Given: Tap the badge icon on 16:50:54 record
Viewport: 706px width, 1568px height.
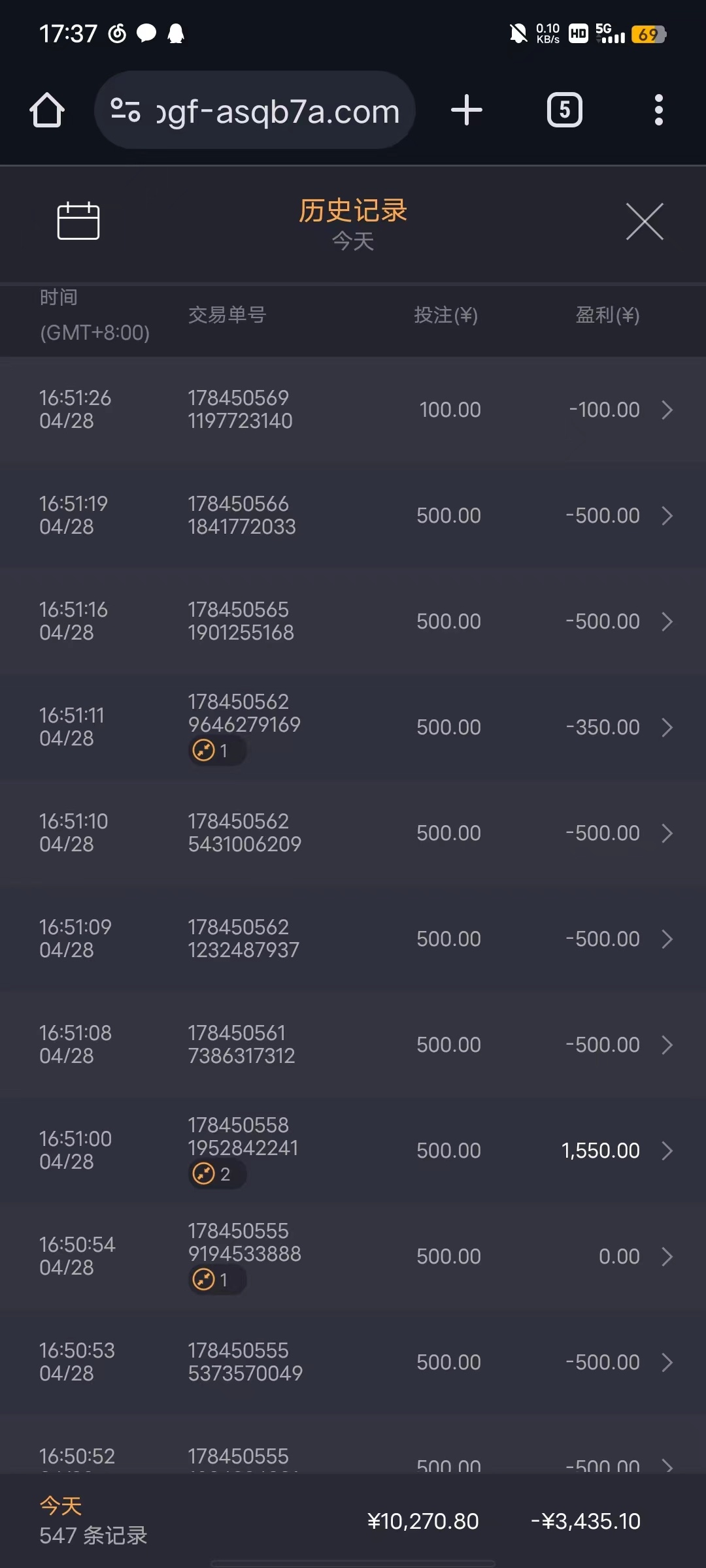Looking at the screenshot, I should (216, 1280).
